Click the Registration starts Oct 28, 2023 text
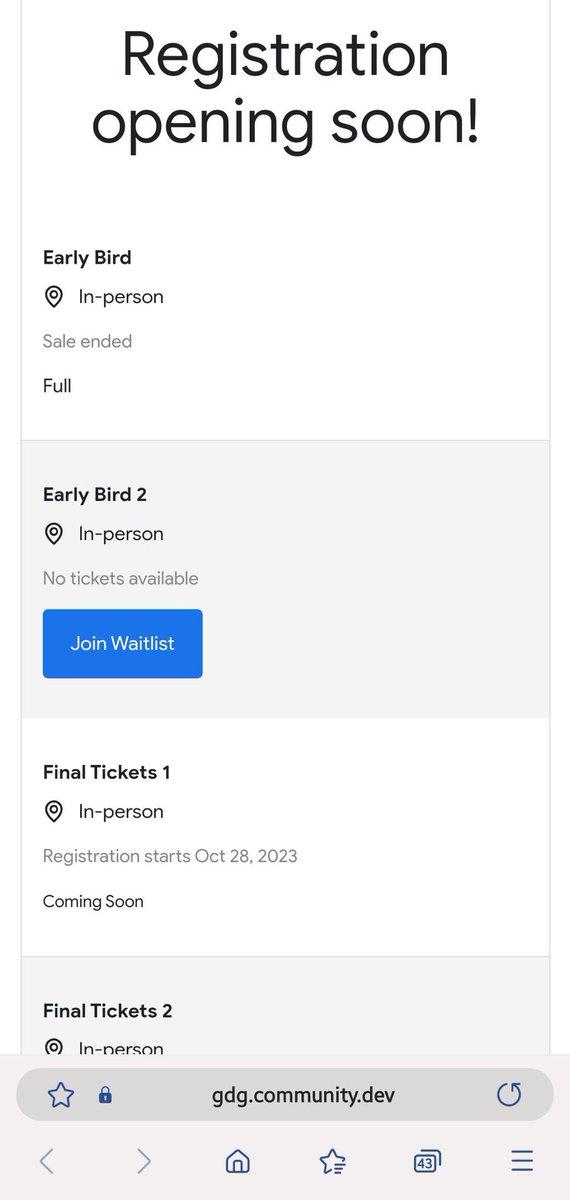The image size is (570, 1200). point(170,856)
